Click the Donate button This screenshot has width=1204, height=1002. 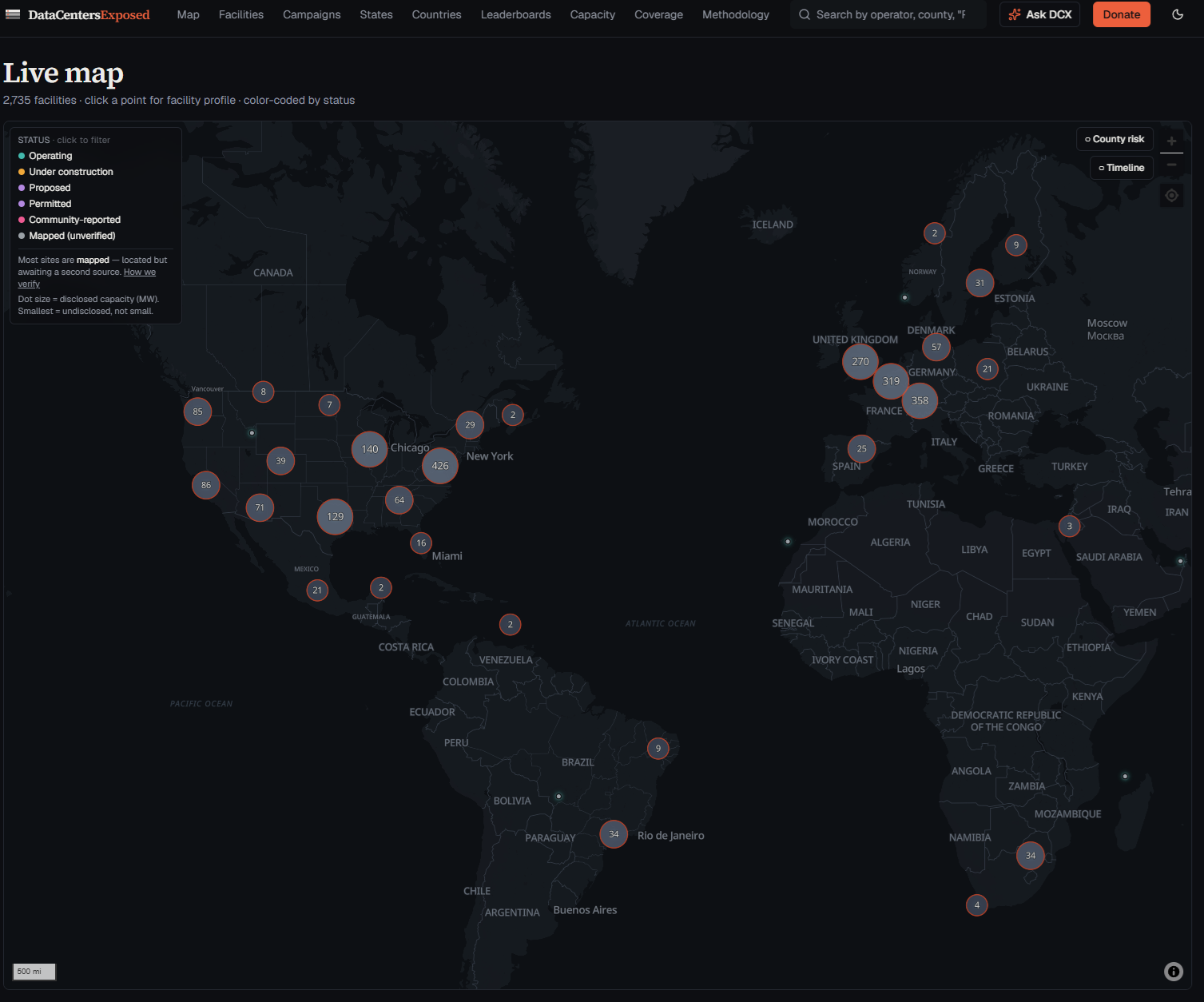(1122, 14)
